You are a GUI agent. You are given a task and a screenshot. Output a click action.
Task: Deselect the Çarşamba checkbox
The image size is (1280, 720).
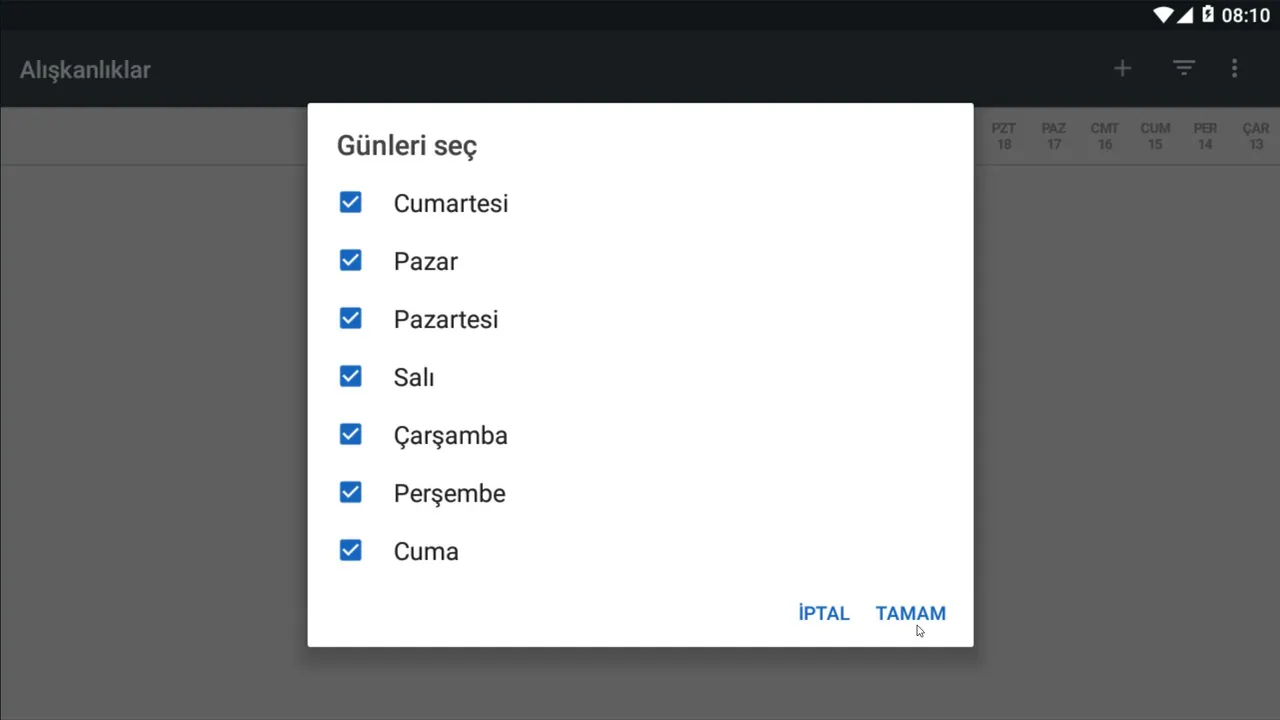(350, 435)
